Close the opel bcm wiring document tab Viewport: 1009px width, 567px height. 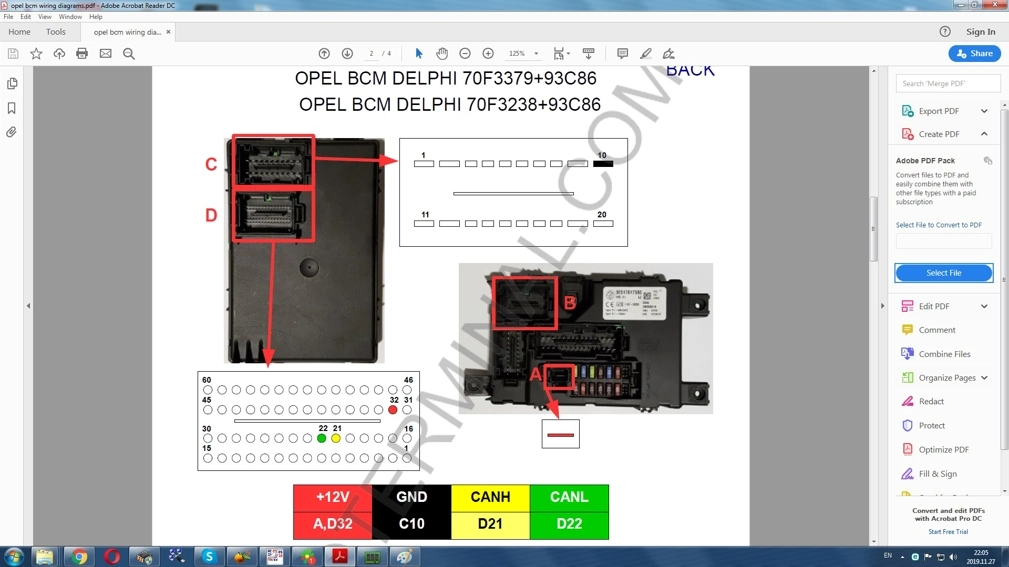point(169,32)
